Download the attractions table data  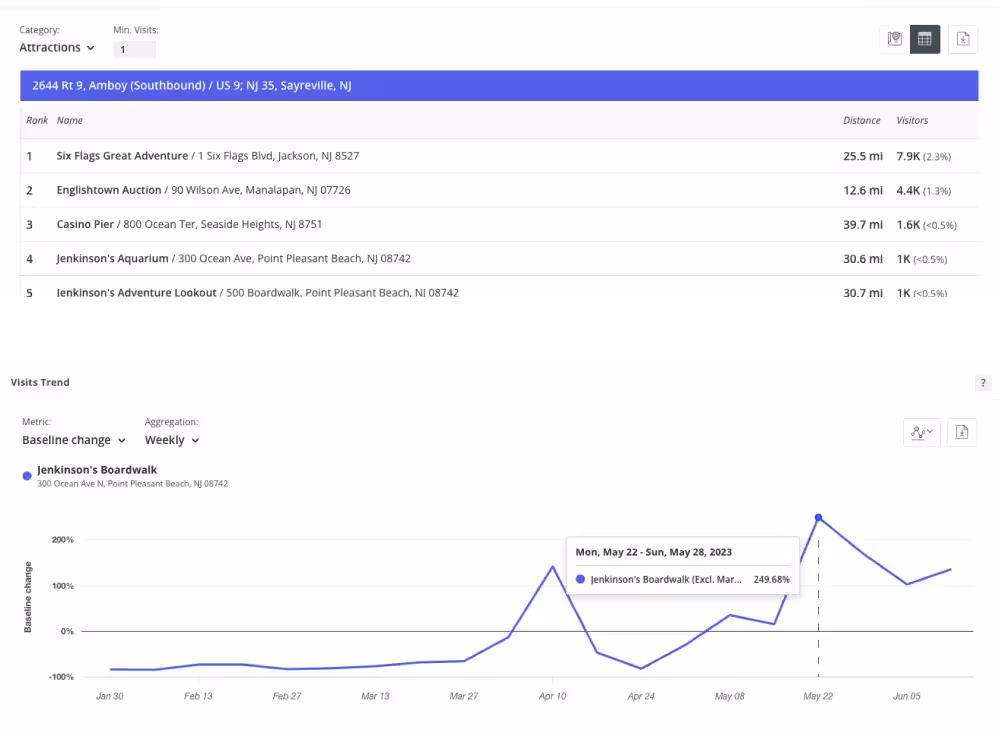tap(963, 39)
